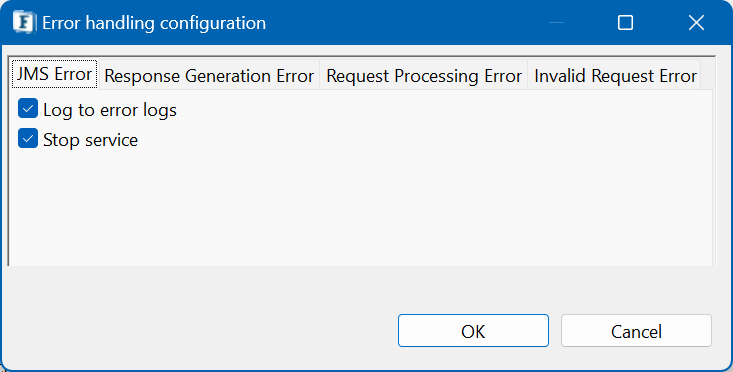Close the dialog with the X icon
733x372 pixels.
(x=696, y=22)
